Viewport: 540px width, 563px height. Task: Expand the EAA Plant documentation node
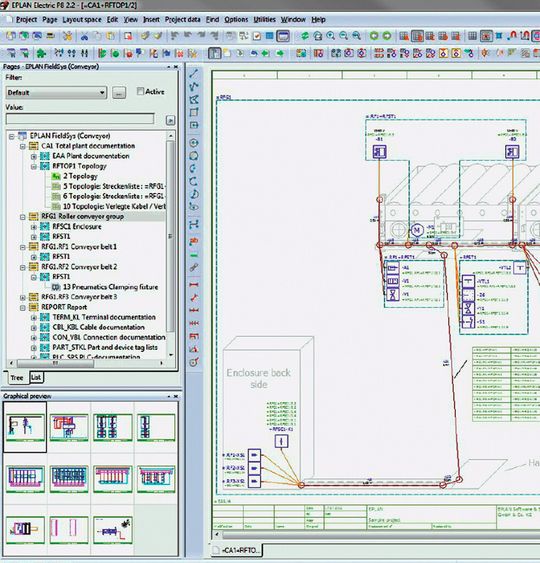[34, 156]
